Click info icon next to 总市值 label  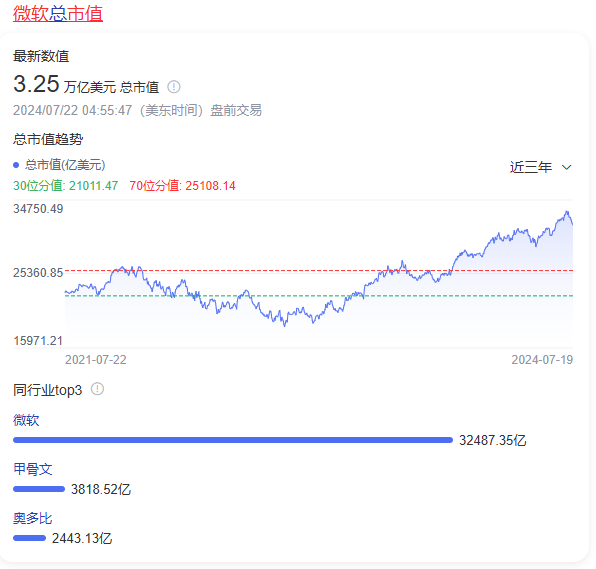click(x=174, y=87)
